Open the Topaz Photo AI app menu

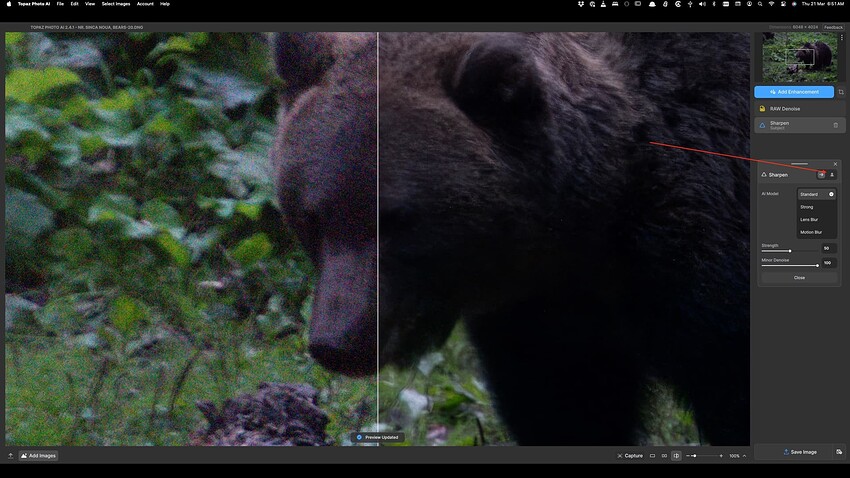pos(34,4)
